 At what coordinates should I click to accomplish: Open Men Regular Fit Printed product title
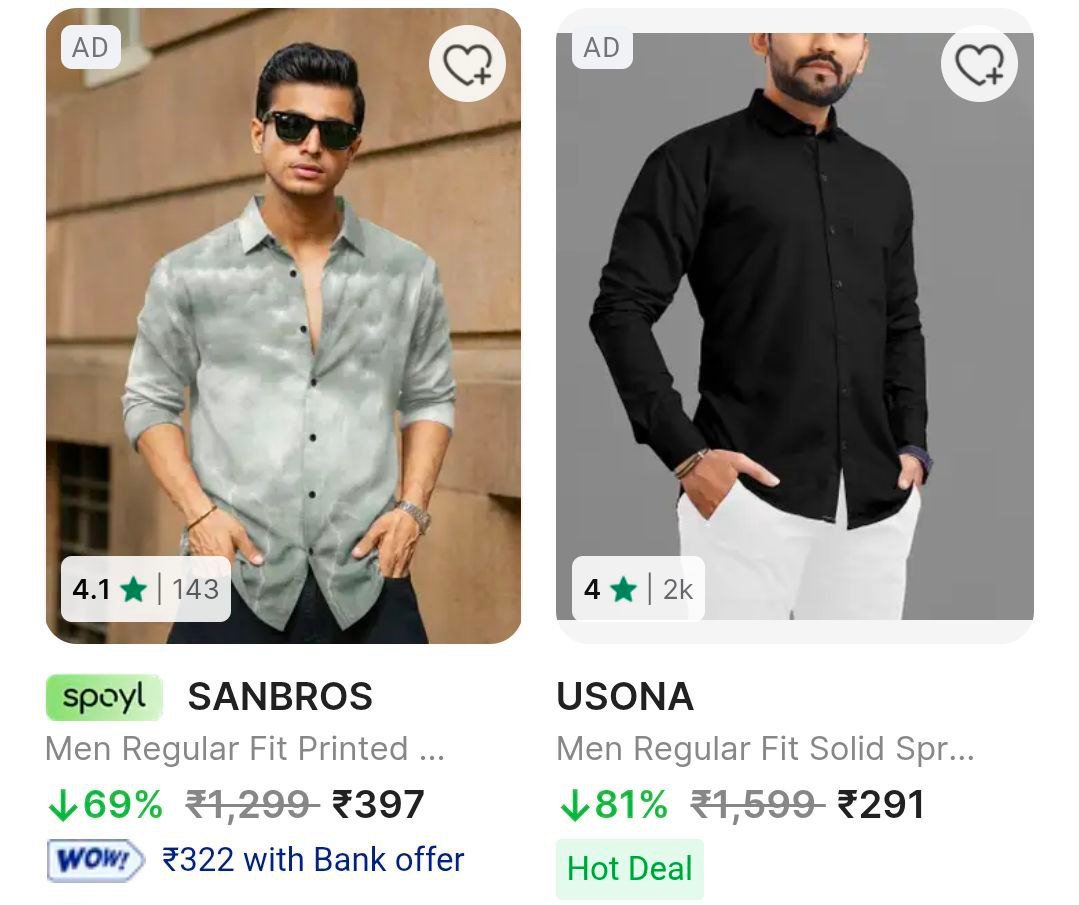coord(245,749)
